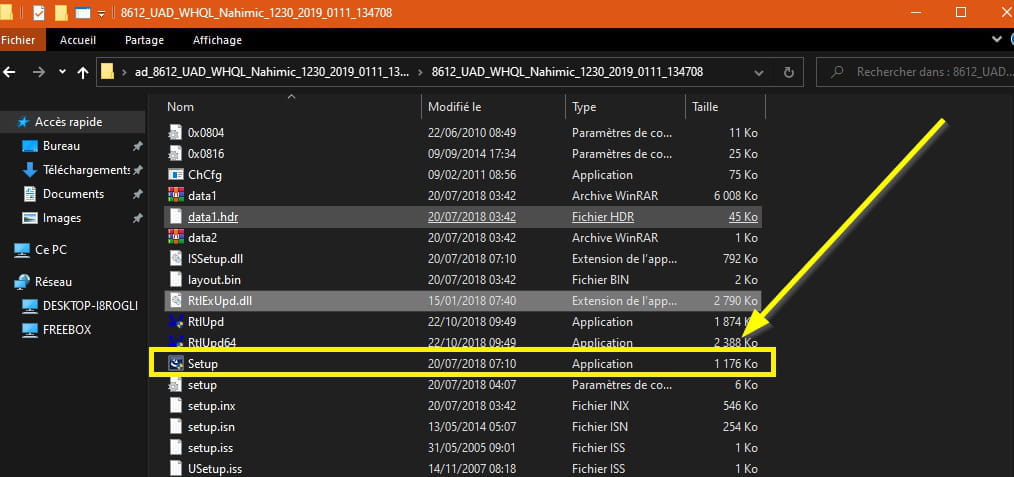Click the 6 008 Ko size value
1014x477 pixels.
click(x=735, y=196)
